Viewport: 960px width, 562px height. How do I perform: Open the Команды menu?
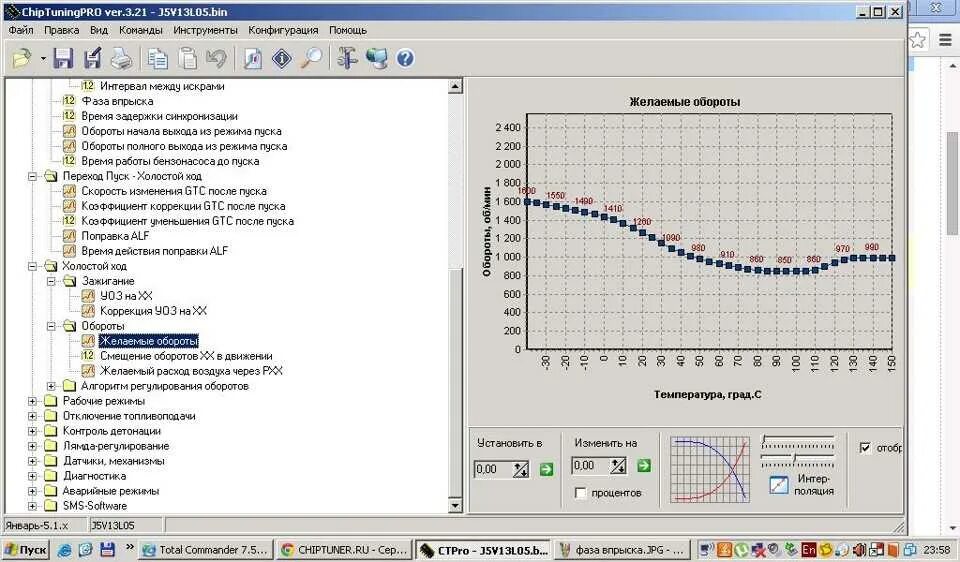coord(141,30)
